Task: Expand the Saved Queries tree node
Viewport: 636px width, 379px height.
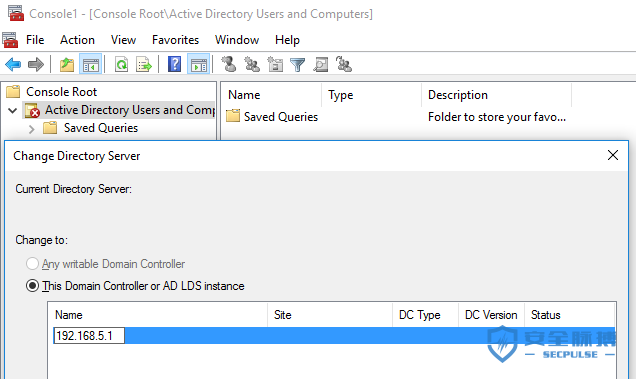Action: pos(32,129)
